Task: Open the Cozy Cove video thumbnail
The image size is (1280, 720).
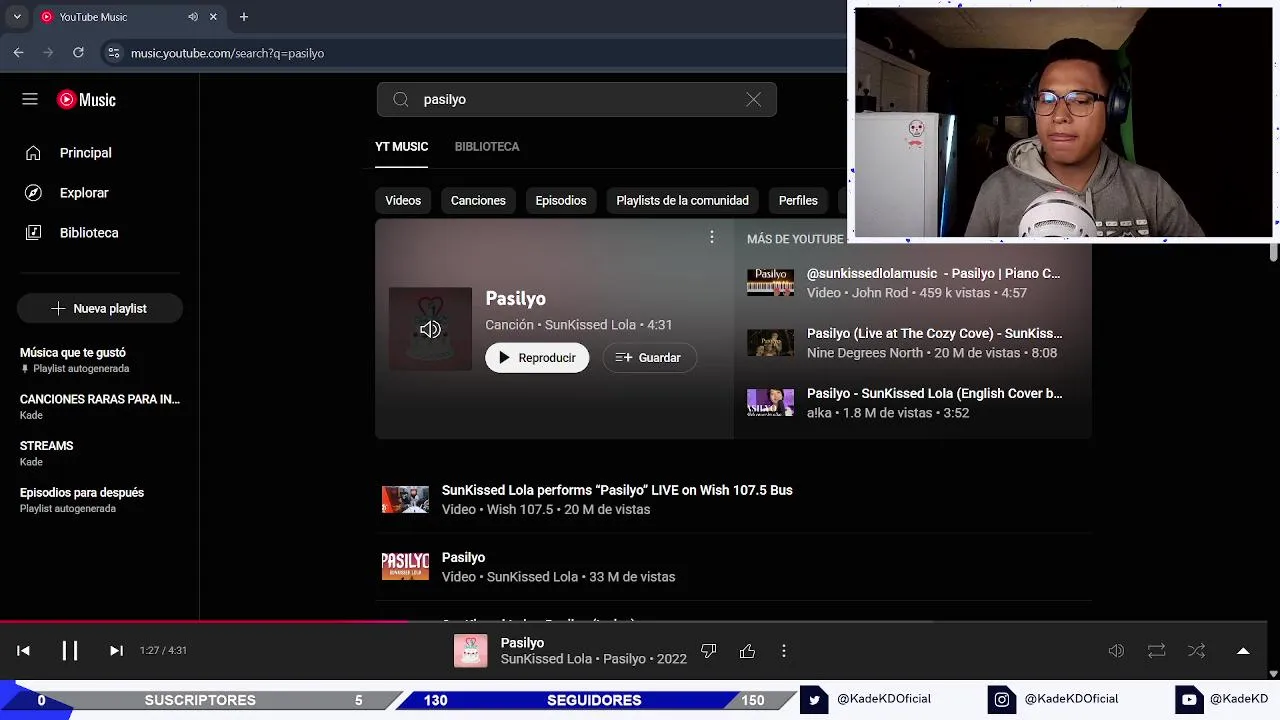Action: tap(770, 343)
